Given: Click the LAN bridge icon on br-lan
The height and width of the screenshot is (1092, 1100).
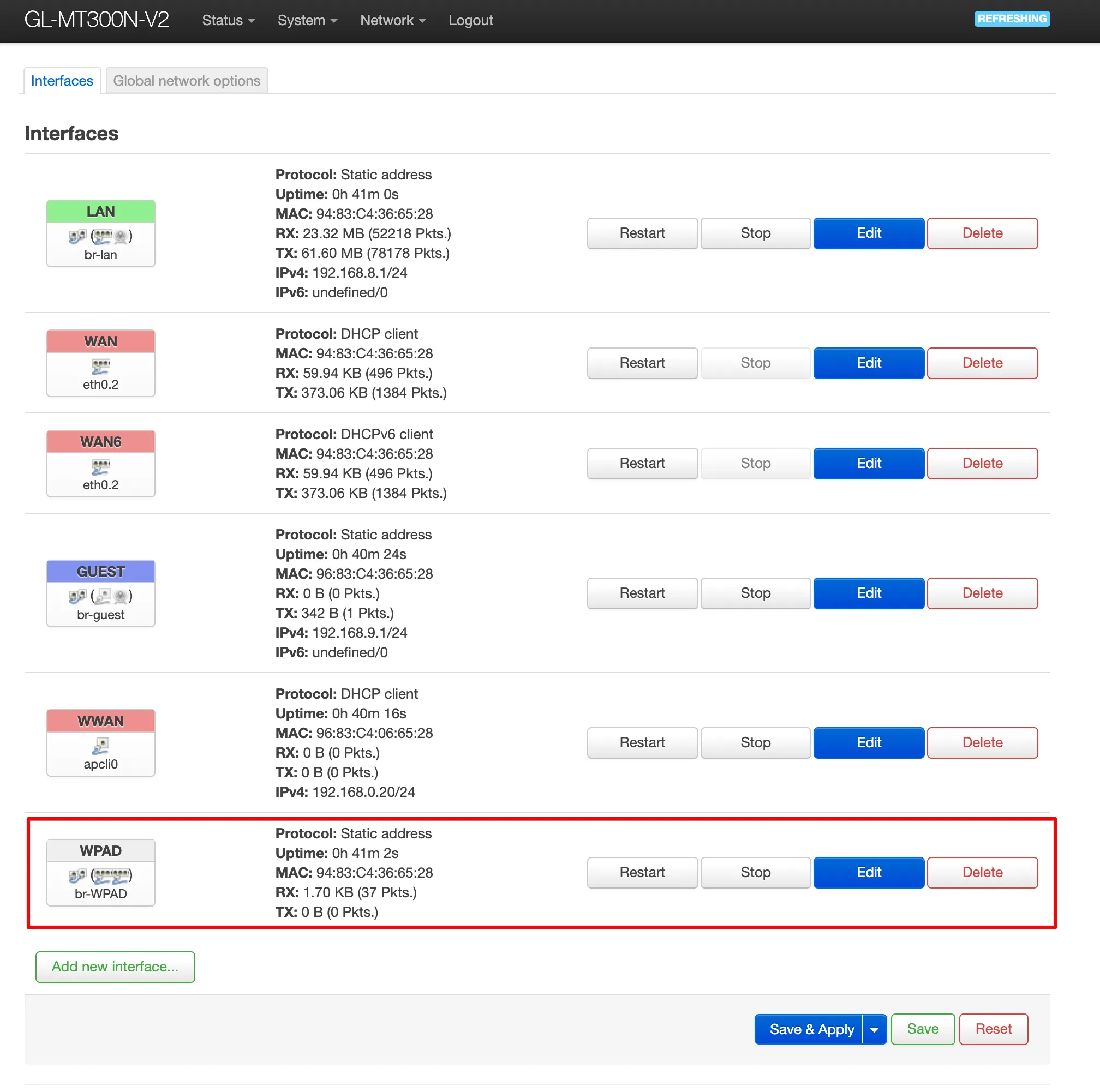Looking at the screenshot, I should coord(77,236).
